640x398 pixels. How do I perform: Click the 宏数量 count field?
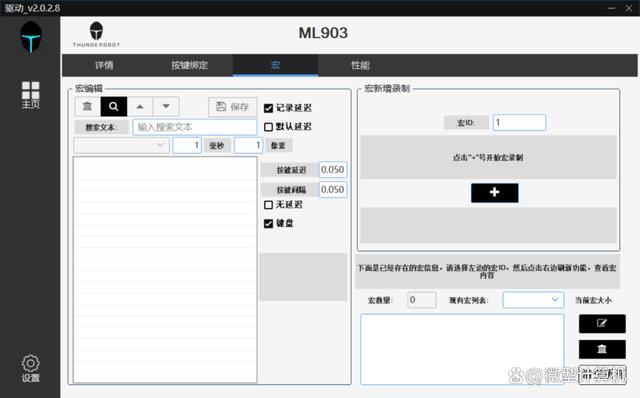[x=422, y=300]
